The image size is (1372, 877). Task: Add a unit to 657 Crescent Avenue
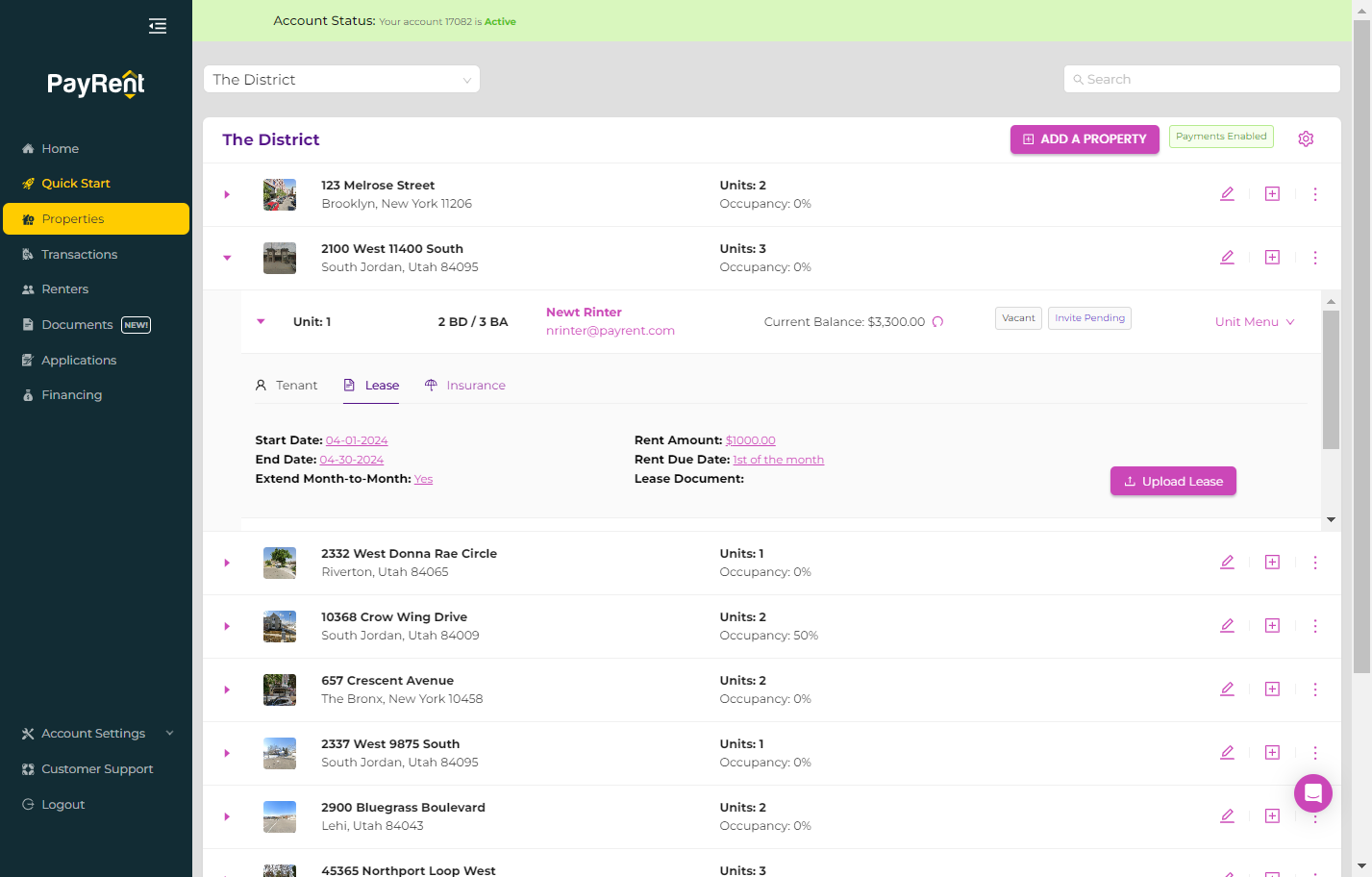click(x=1272, y=689)
